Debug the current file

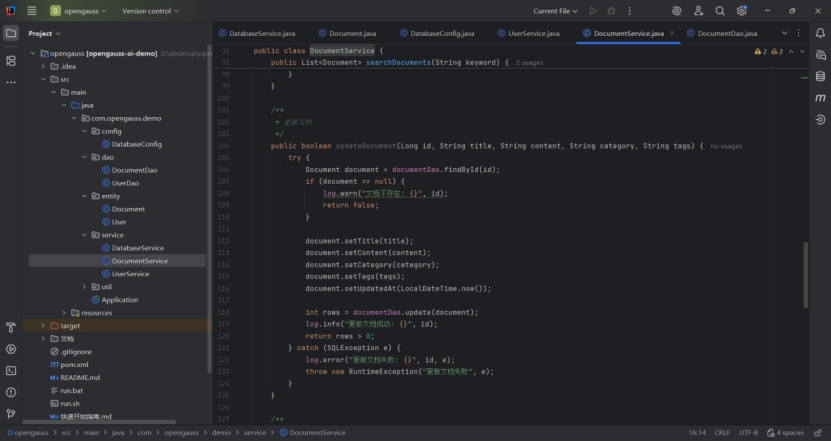[611, 11]
